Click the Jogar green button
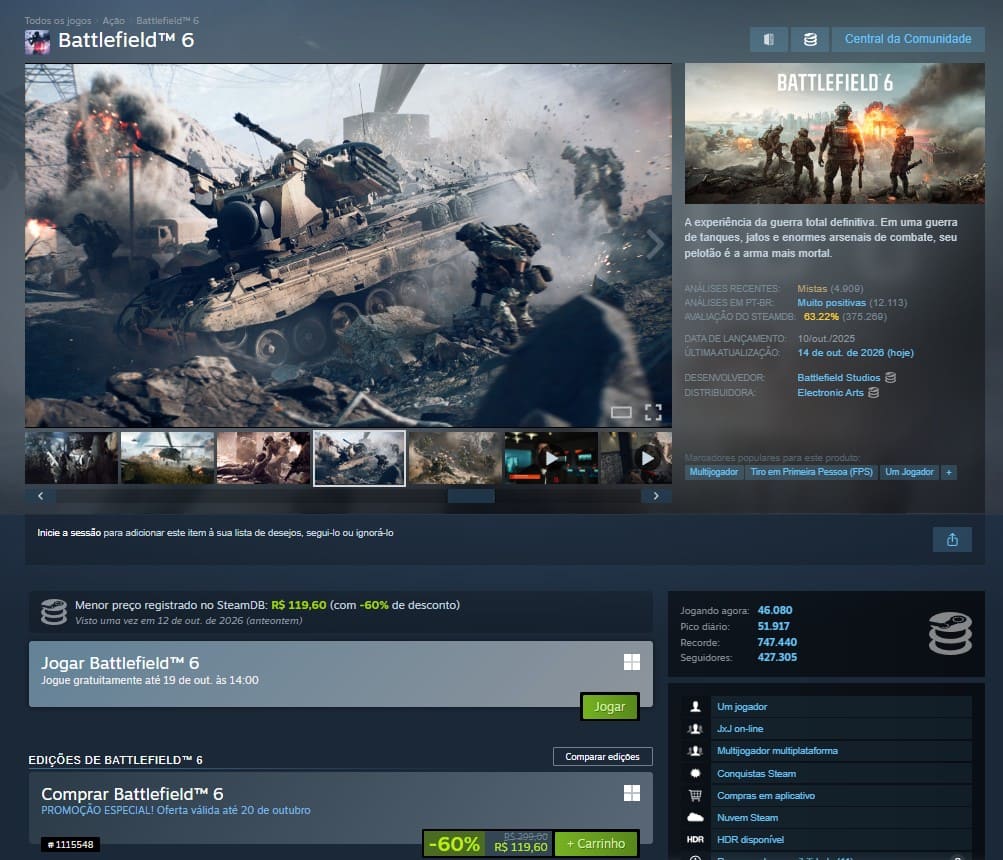Viewport: 1003px width, 860px height. [610, 707]
